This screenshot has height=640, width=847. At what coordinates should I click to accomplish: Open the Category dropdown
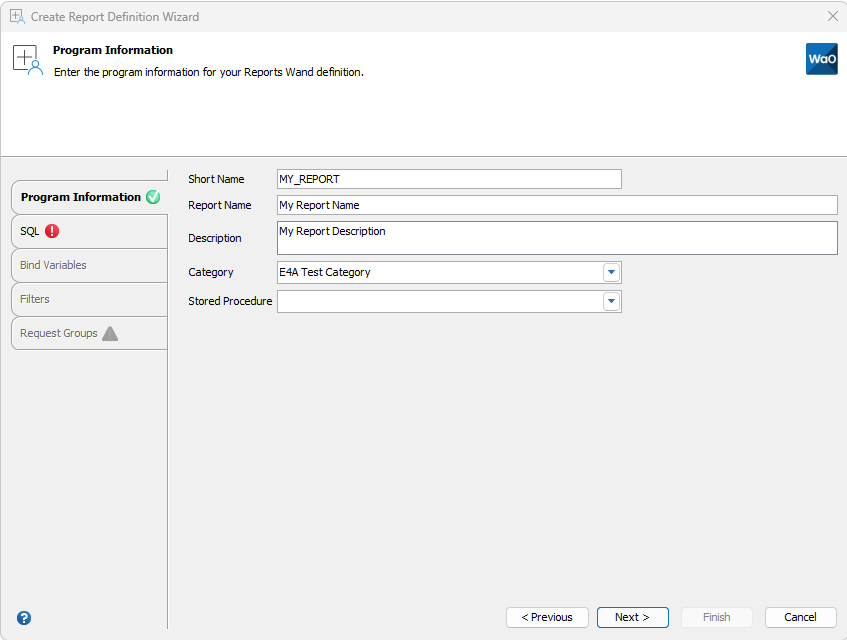click(x=611, y=272)
